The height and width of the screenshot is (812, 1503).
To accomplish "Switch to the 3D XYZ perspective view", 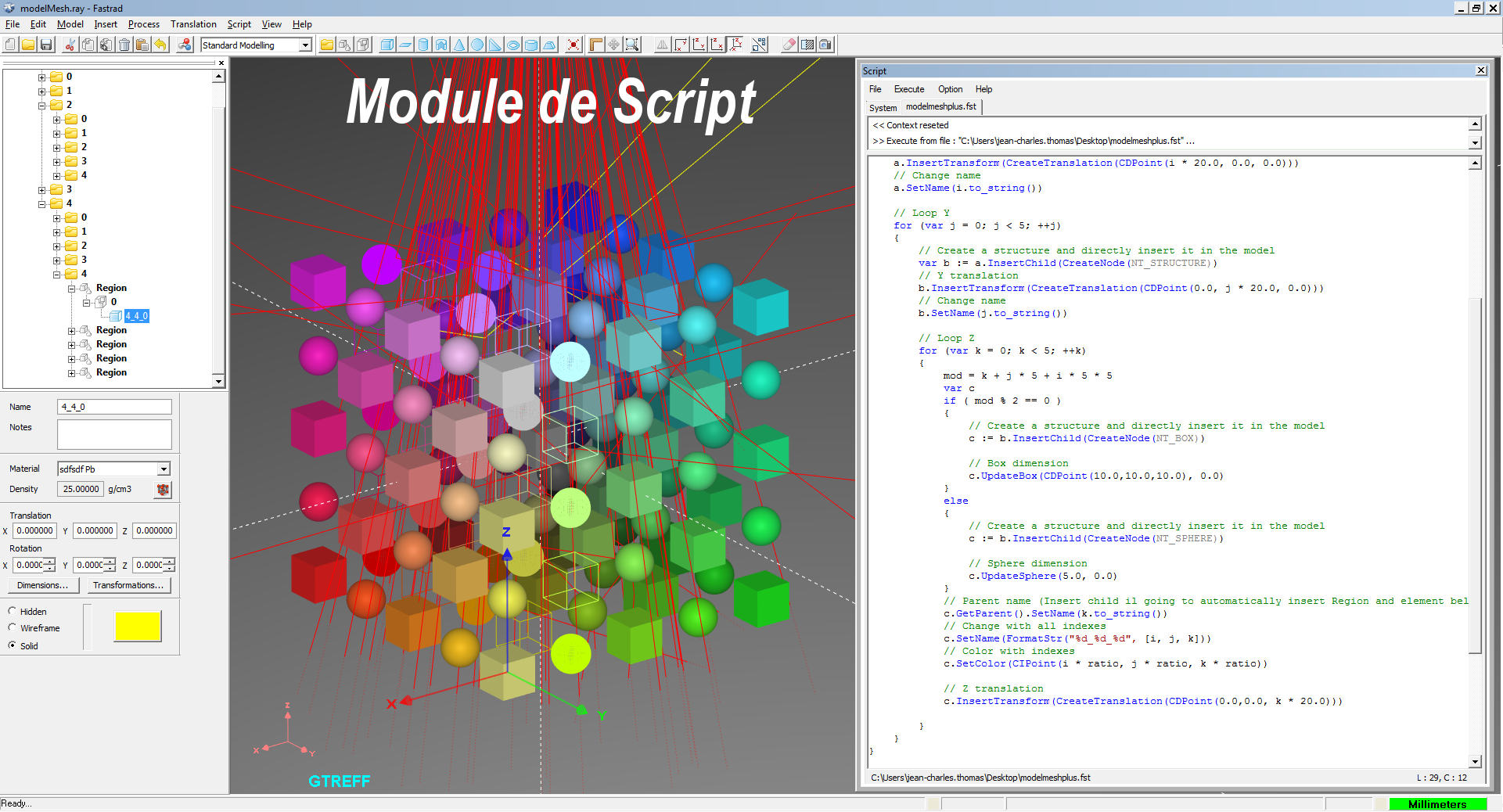I will coord(735,45).
